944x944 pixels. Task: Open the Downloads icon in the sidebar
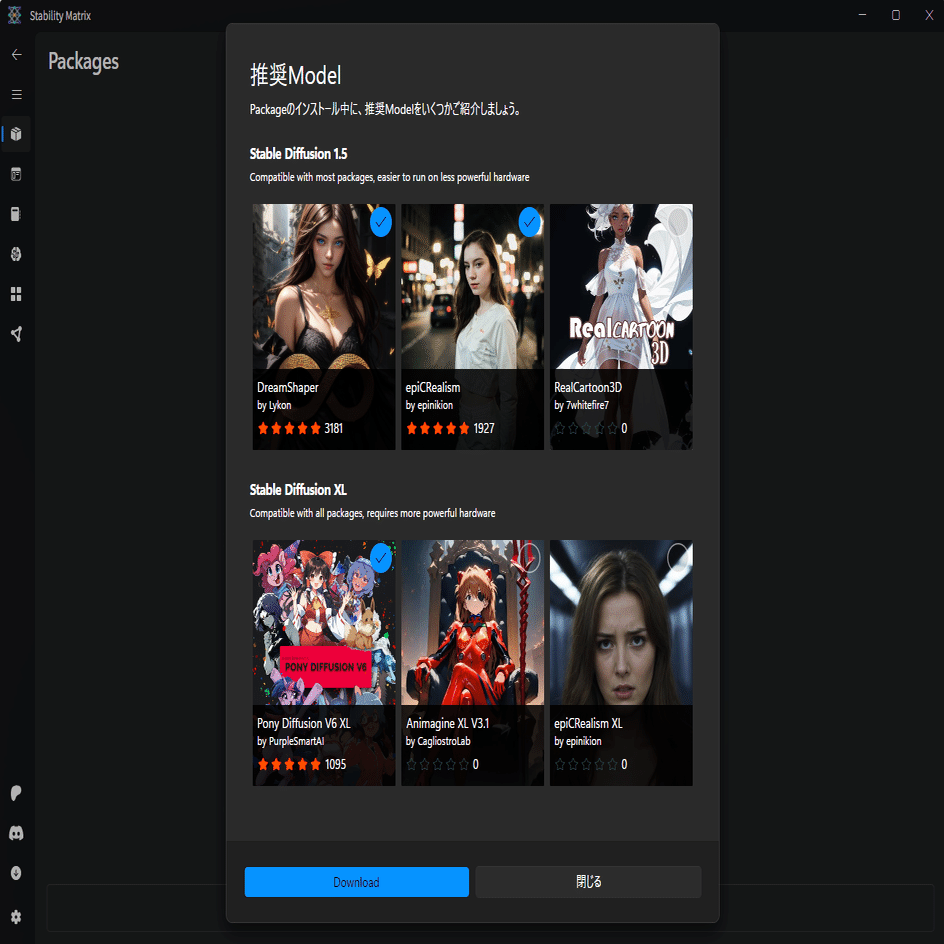[16, 873]
